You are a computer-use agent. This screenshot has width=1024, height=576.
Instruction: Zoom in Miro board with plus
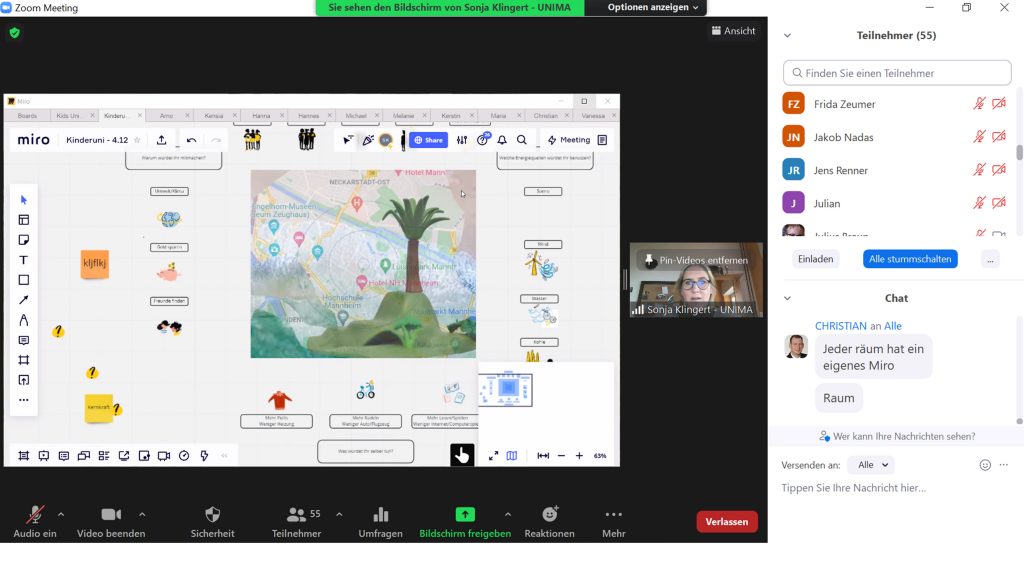tap(579, 456)
